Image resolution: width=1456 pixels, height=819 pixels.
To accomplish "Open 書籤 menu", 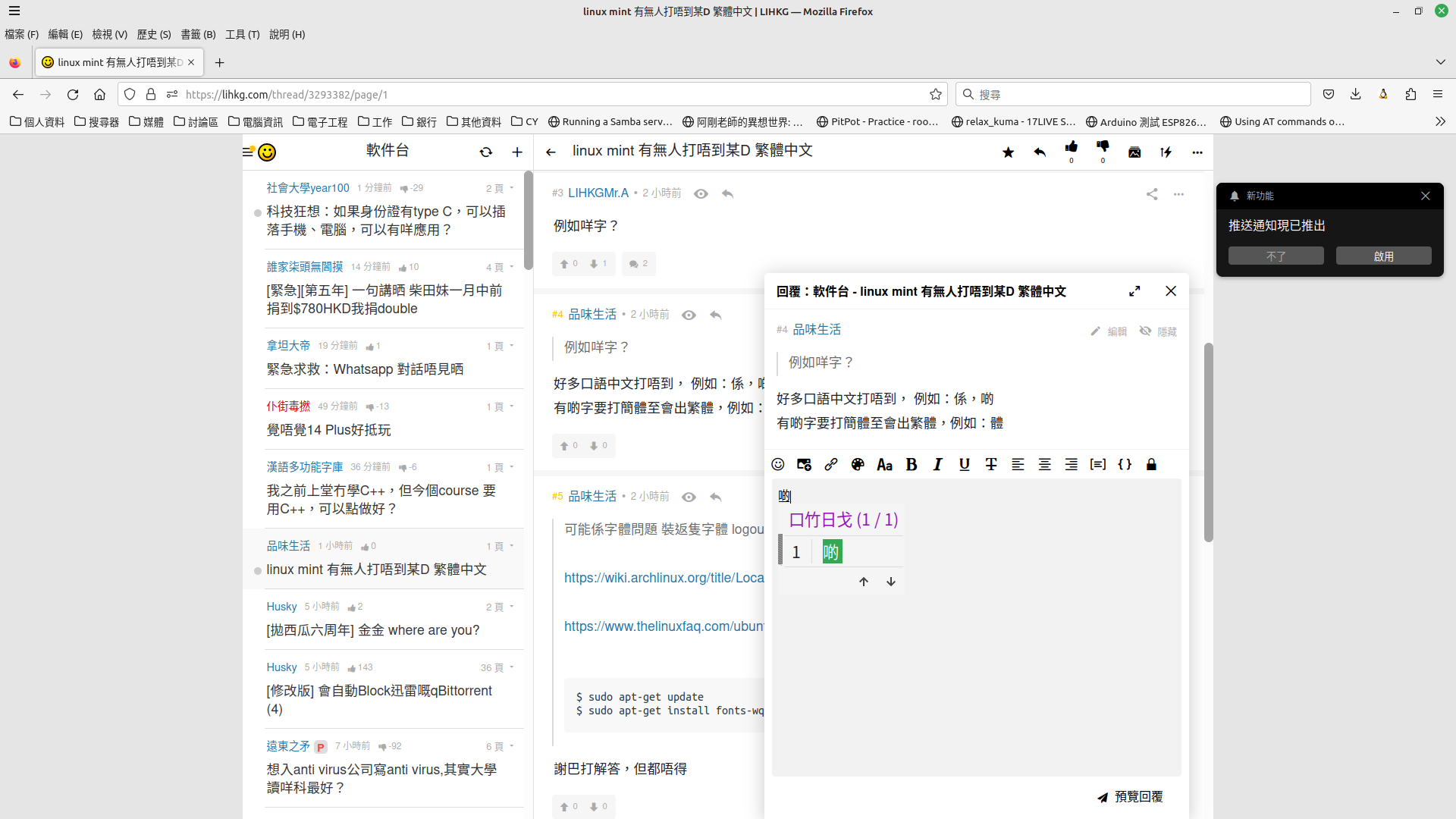I will point(198,34).
